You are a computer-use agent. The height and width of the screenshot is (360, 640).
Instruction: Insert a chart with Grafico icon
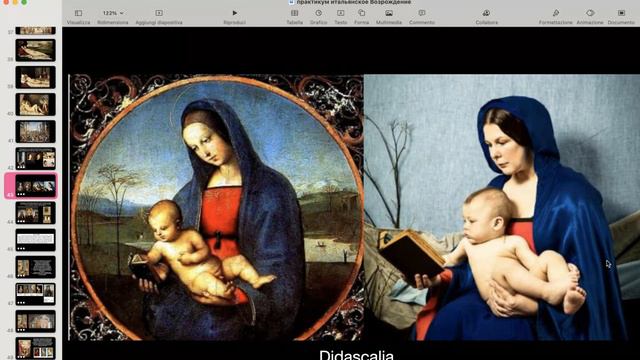tap(318, 13)
